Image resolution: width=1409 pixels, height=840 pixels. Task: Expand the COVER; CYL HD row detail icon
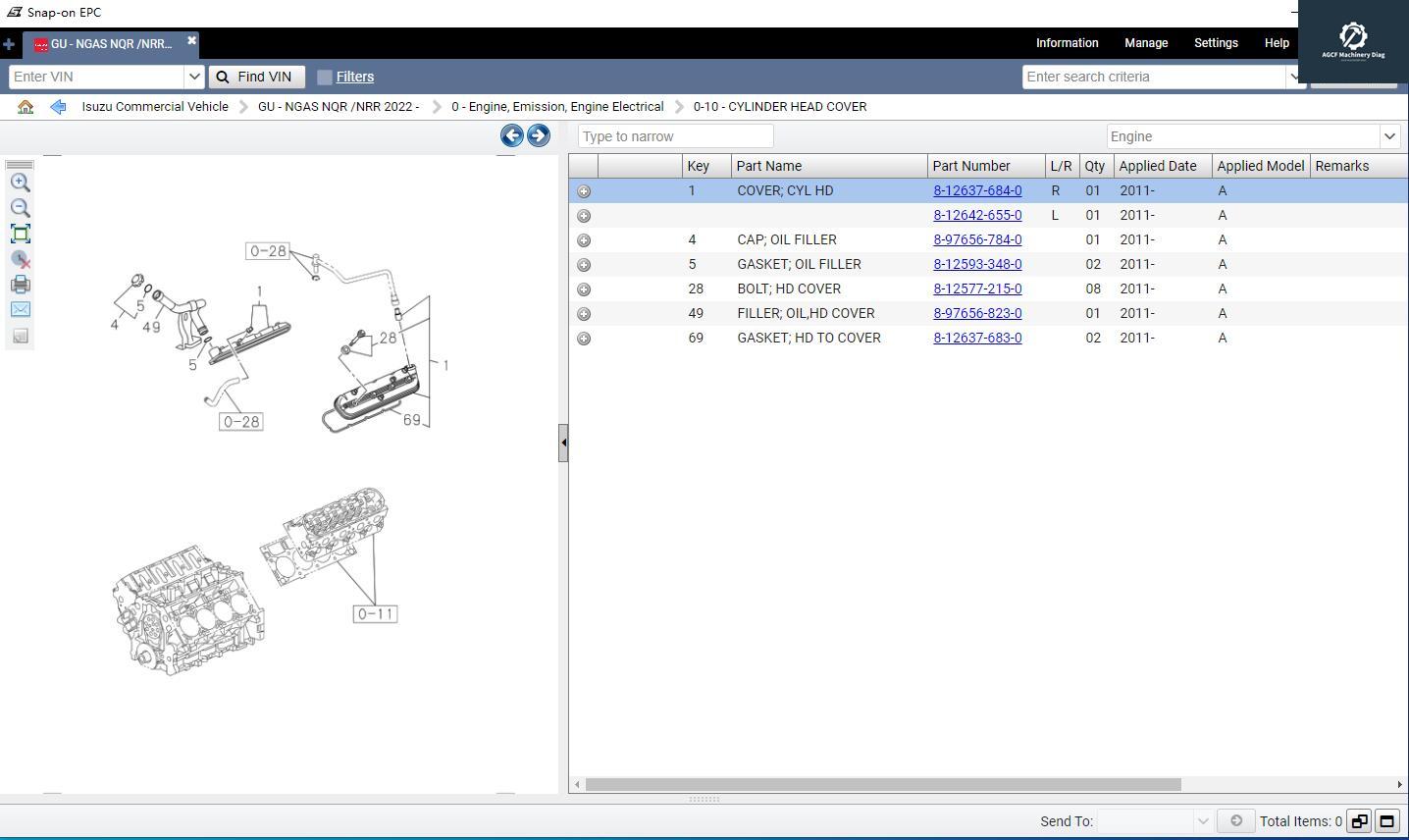584,190
